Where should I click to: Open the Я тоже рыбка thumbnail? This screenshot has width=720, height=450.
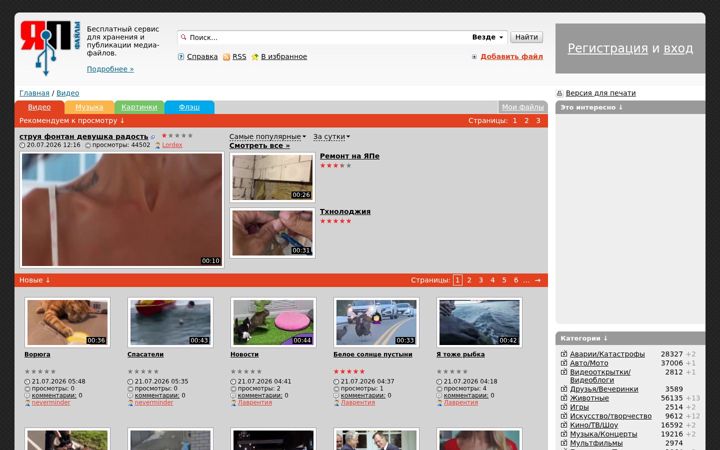[479, 322]
